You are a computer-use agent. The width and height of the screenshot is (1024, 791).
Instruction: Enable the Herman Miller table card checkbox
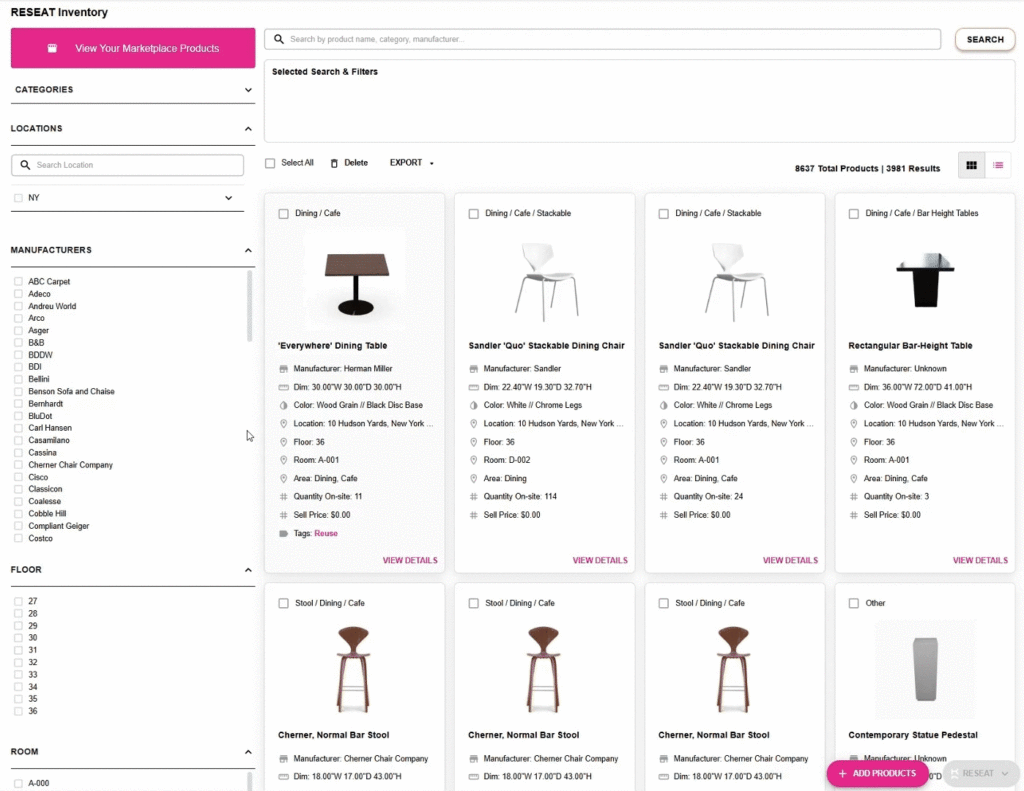[284, 214]
